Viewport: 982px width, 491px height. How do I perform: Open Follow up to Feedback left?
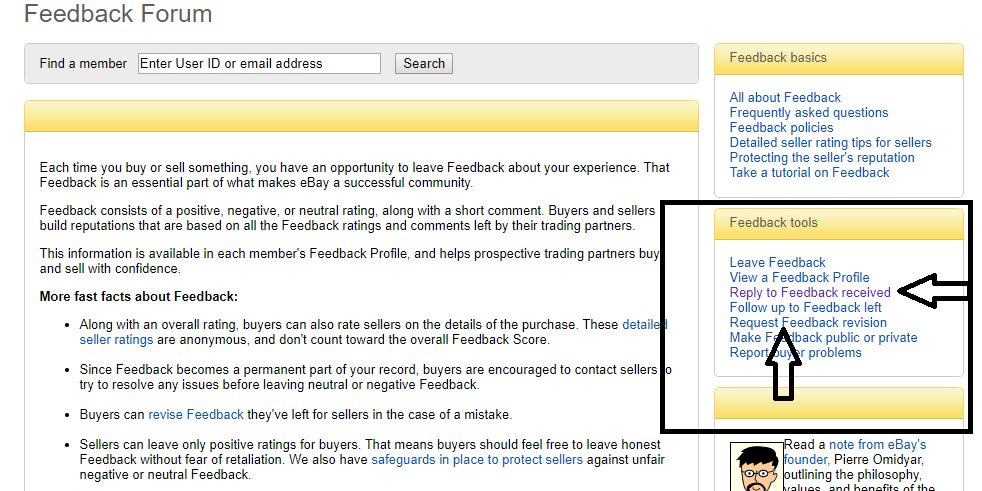(805, 307)
